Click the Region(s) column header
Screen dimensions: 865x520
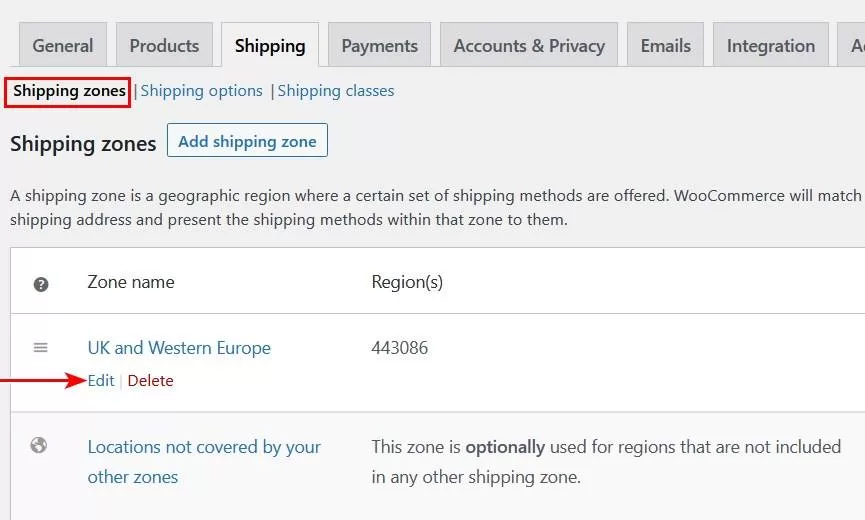407,282
